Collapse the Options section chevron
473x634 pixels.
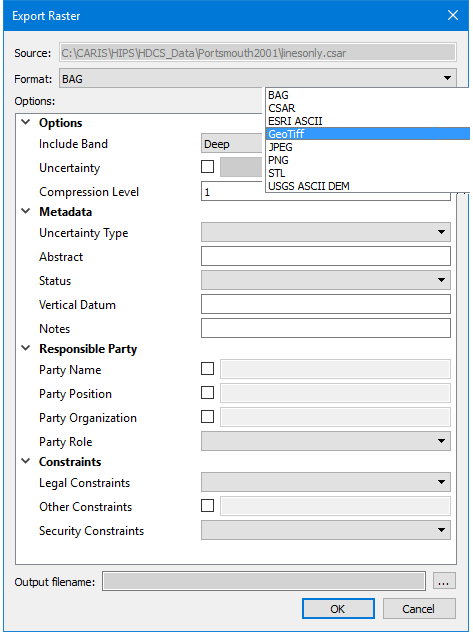click(25, 122)
